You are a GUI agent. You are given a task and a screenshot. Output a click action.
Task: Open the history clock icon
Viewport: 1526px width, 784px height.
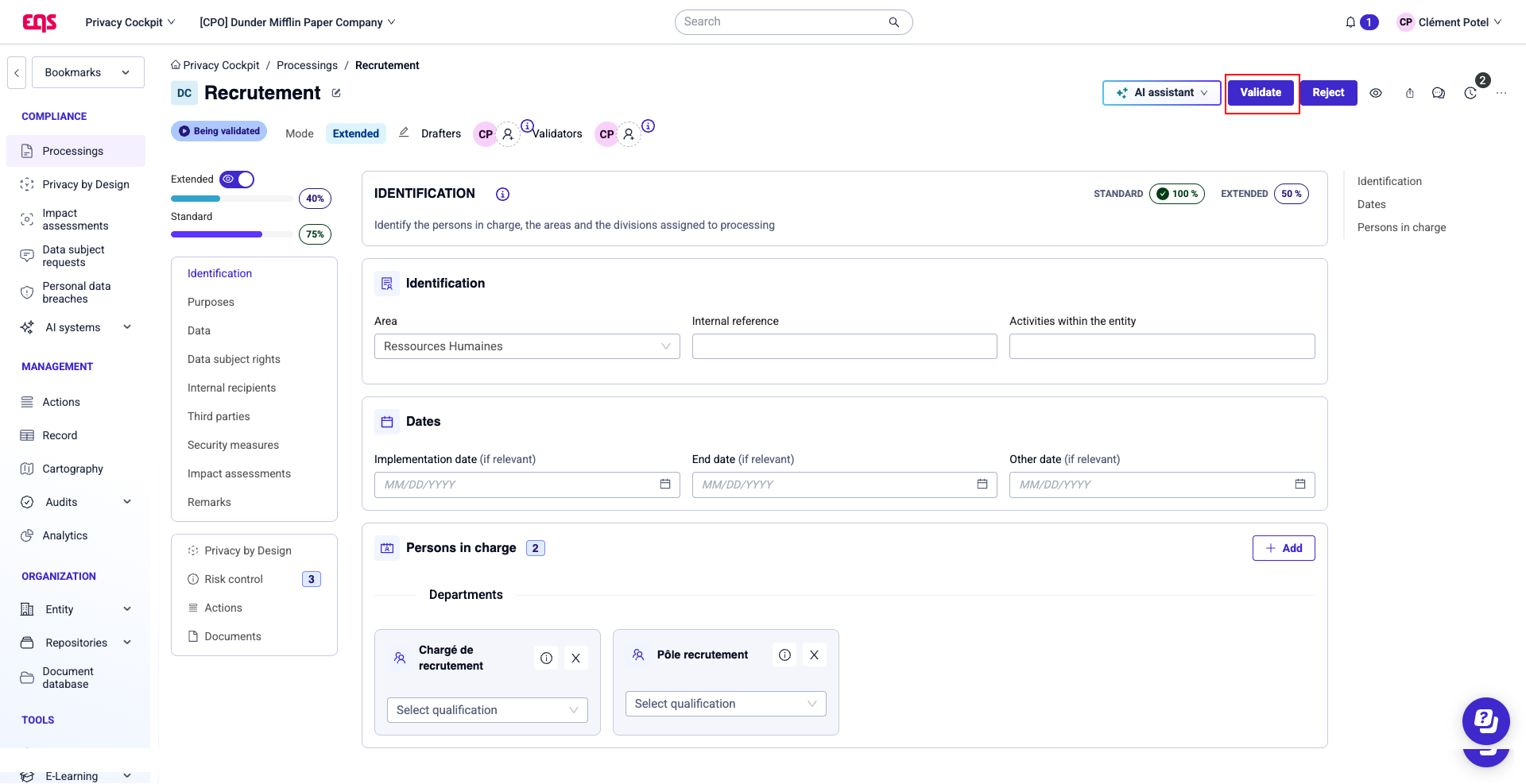coord(1470,93)
